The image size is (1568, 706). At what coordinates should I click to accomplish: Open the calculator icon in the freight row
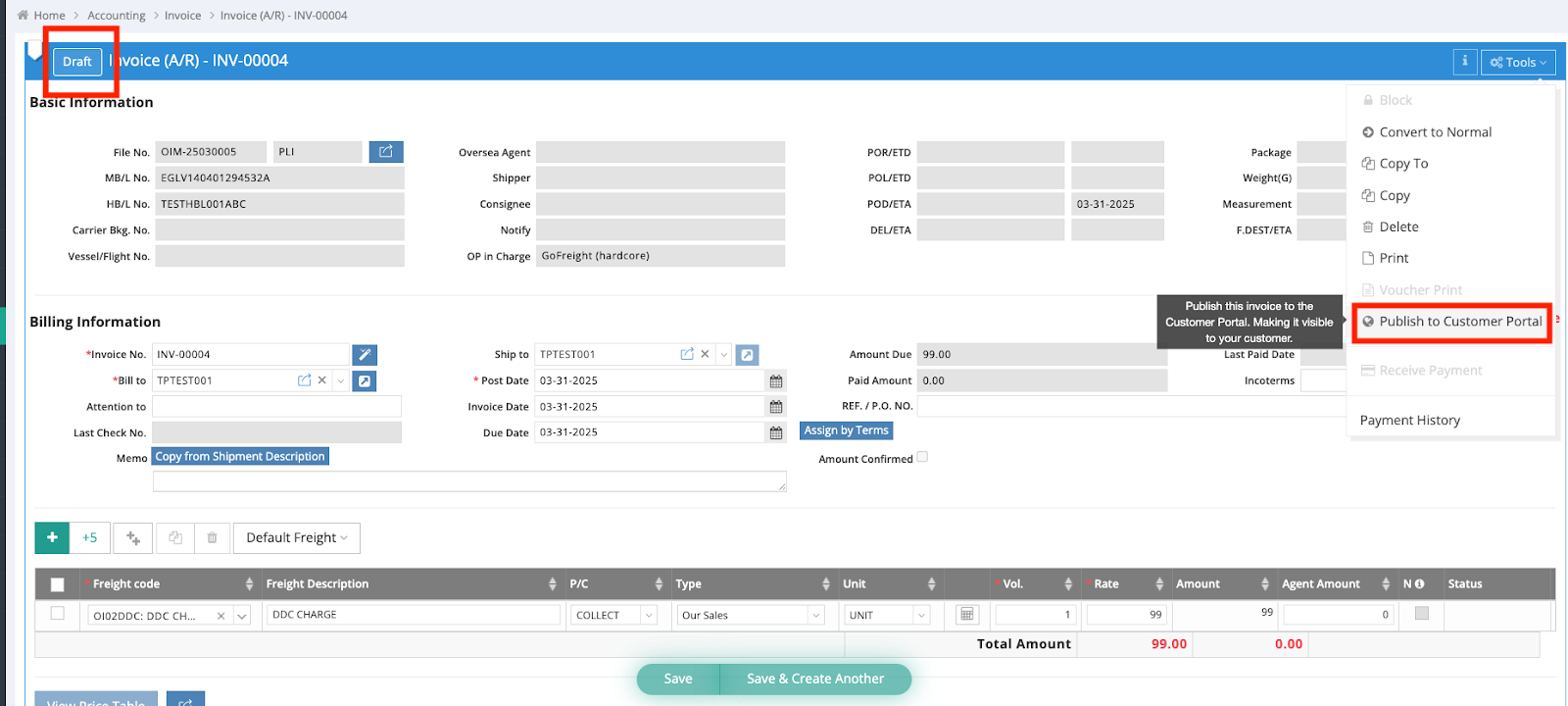click(966, 615)
